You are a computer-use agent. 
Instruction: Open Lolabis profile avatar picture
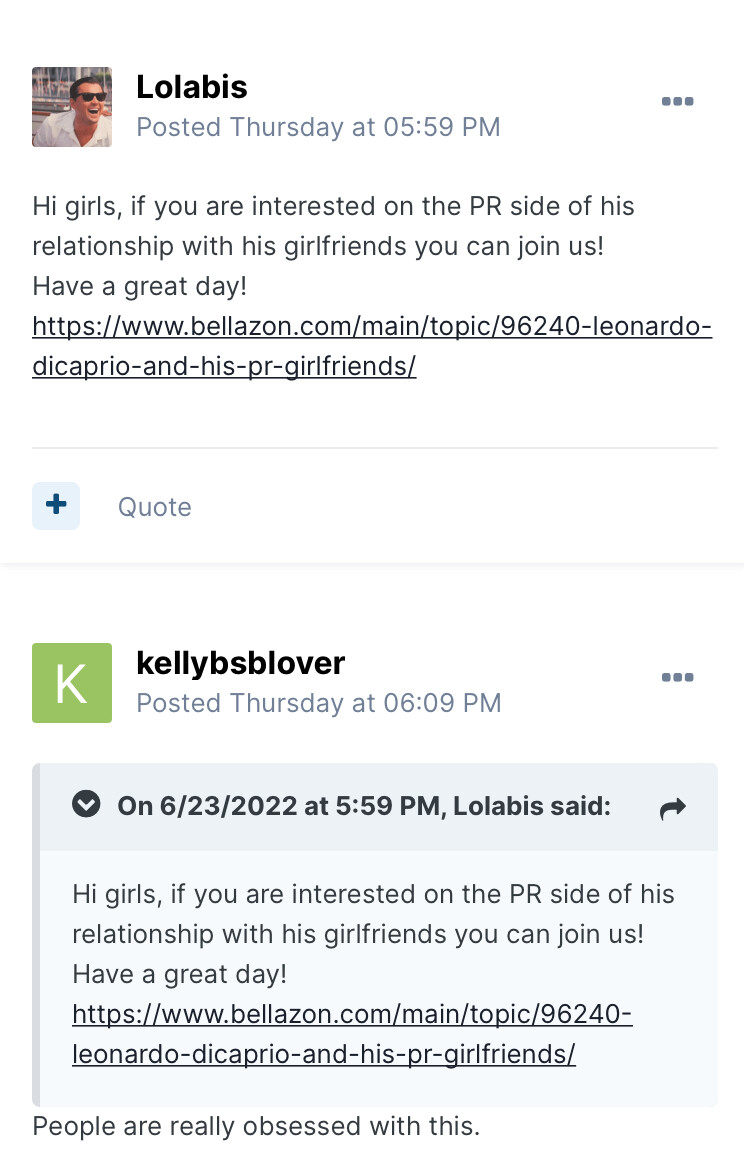click(72, 107)
